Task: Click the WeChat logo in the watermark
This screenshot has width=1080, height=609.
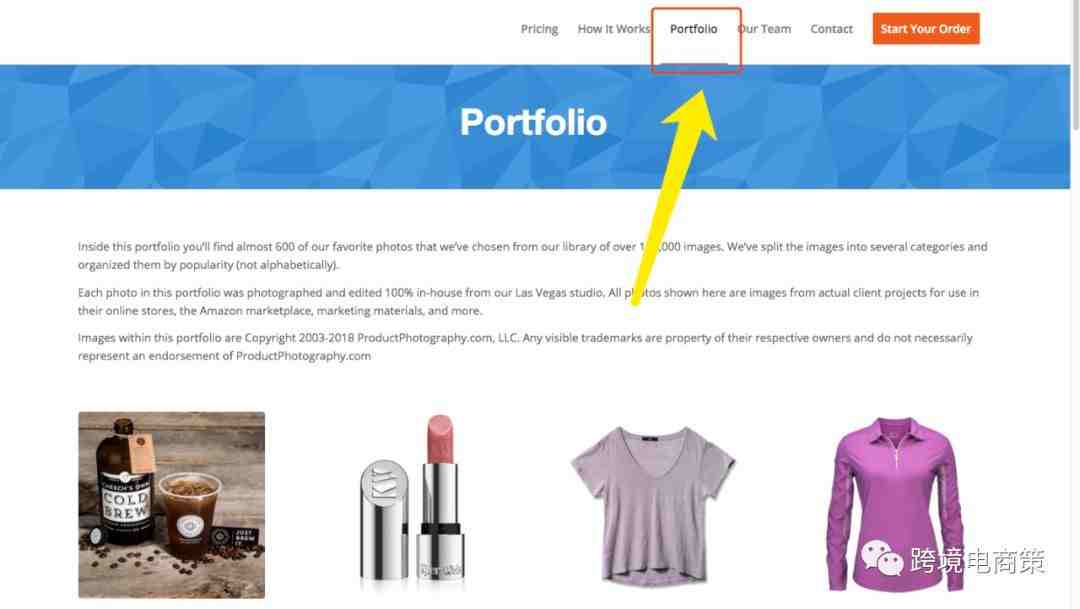Action: point(882,559)
